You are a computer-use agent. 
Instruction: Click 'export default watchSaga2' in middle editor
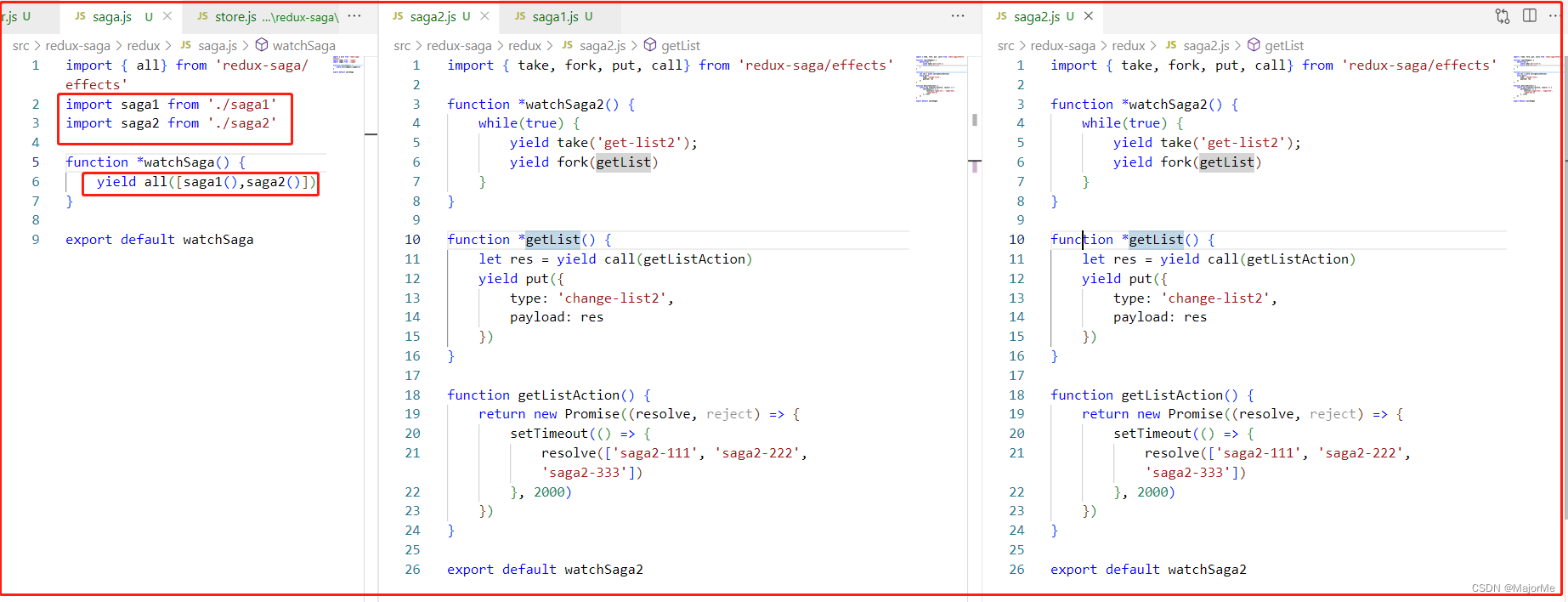coord(545,570)
